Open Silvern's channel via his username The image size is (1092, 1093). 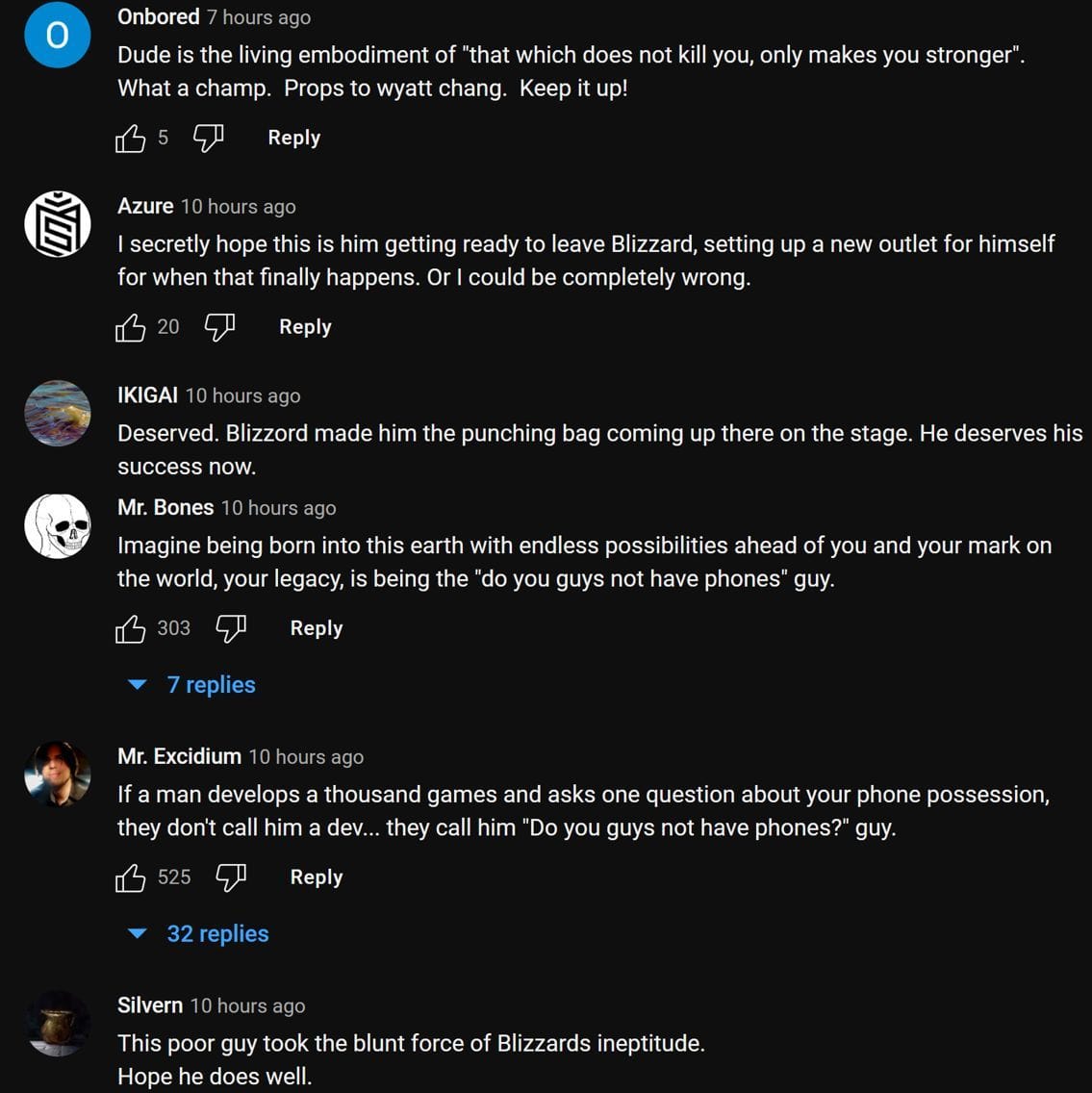pyautogui.click(x=150, y=1005)
